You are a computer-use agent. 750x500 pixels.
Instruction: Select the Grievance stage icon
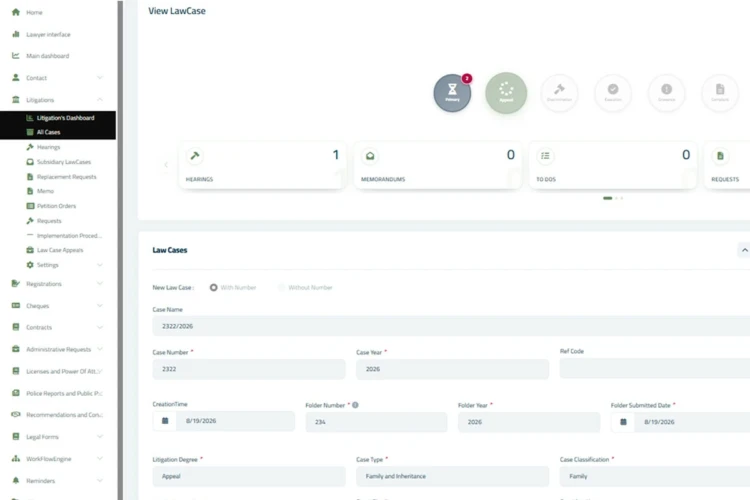click(x=666, y=89)
